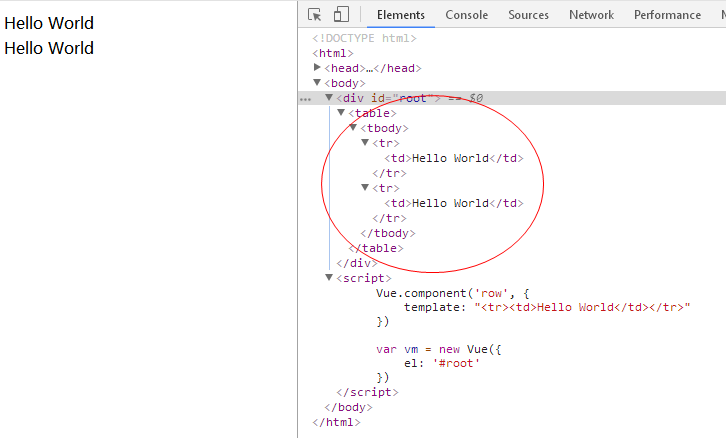Viewport: 726px width, 438px height.
Task: Select the opening html tag
Action: click(333, 53)
